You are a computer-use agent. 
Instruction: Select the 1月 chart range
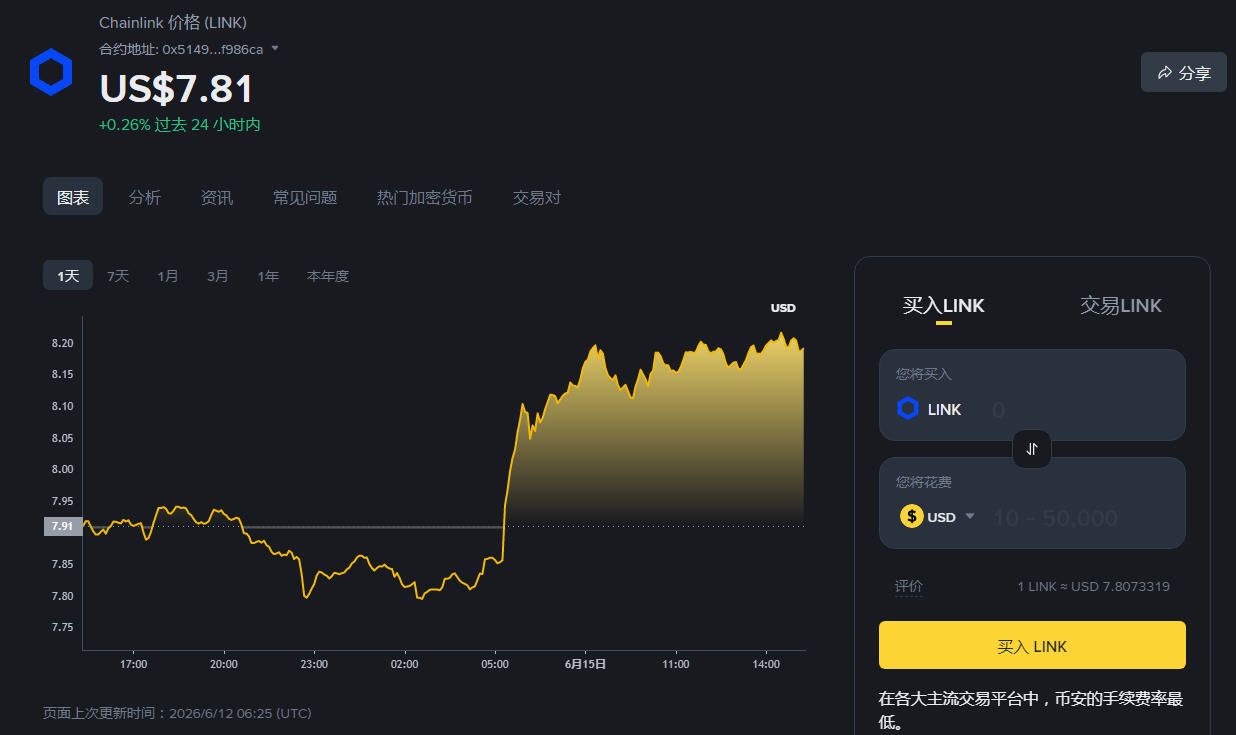(168, 275)
